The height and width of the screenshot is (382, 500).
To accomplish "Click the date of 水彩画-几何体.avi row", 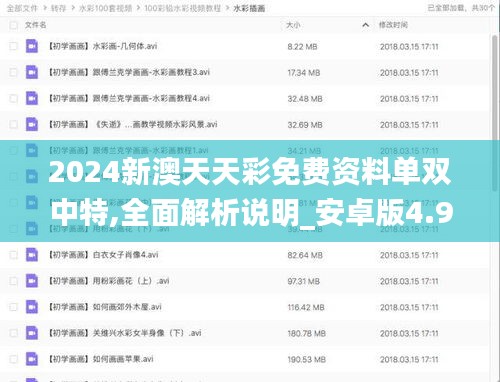I will [409, 47].
